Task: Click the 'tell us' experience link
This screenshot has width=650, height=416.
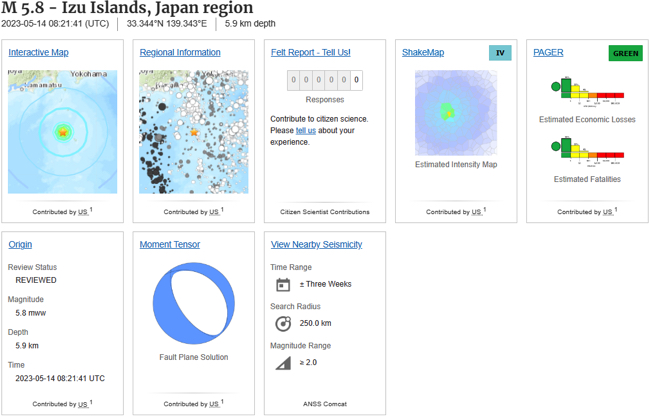Action: pos(305,130)
